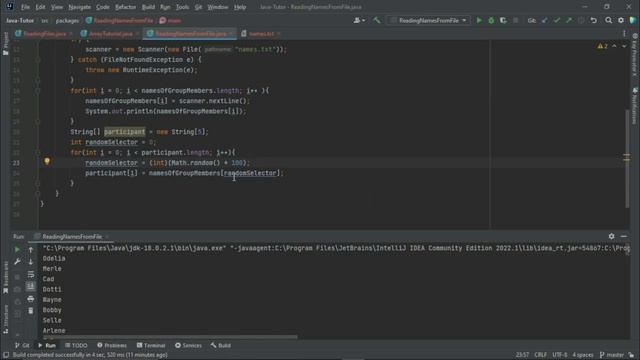Open run configuration wrench in the Run panel

point(17,262)
